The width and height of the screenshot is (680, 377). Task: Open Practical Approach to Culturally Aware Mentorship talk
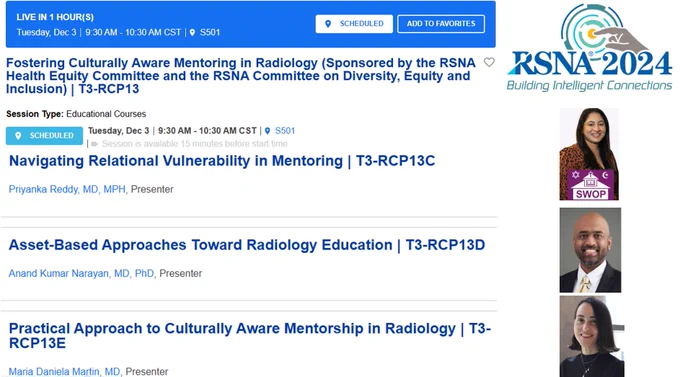(x=250, y=336)
